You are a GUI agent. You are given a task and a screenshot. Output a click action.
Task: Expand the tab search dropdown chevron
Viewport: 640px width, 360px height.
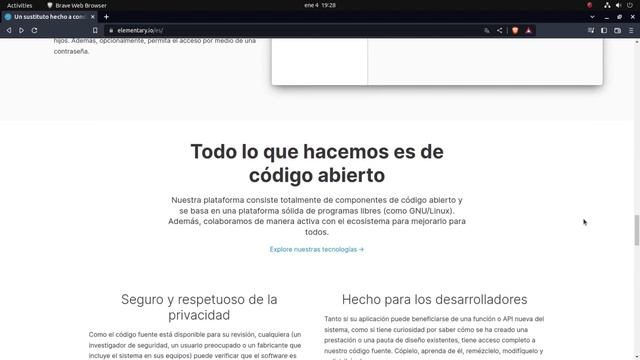click(592, 17)
